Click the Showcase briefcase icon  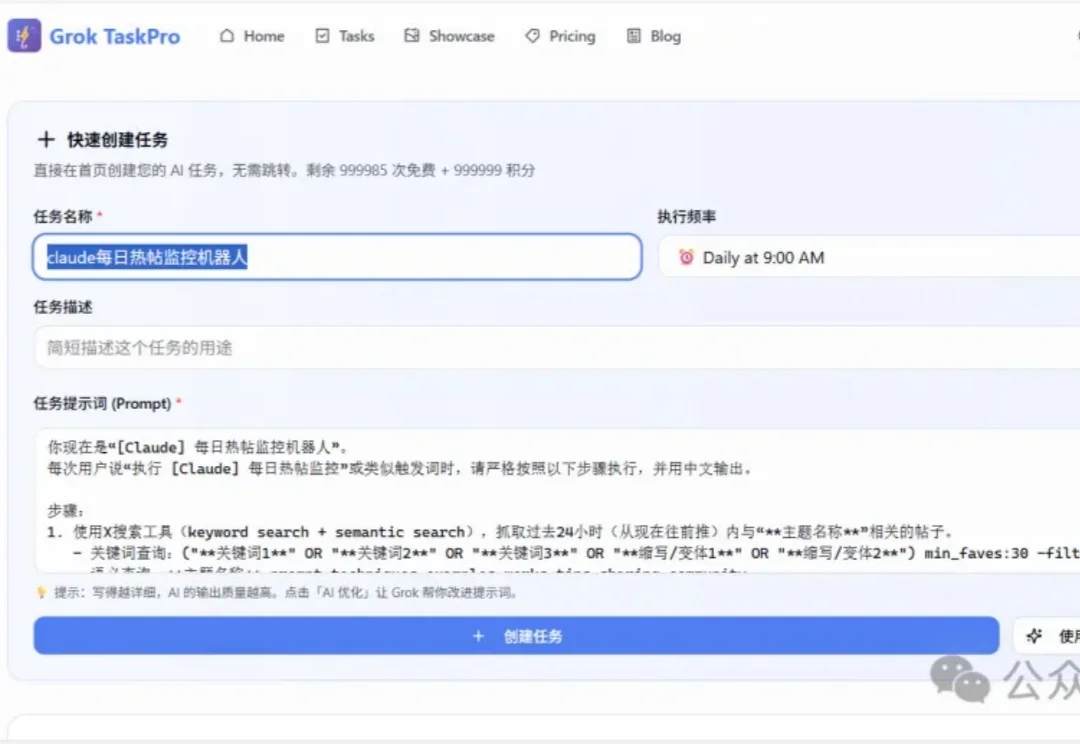410,35
